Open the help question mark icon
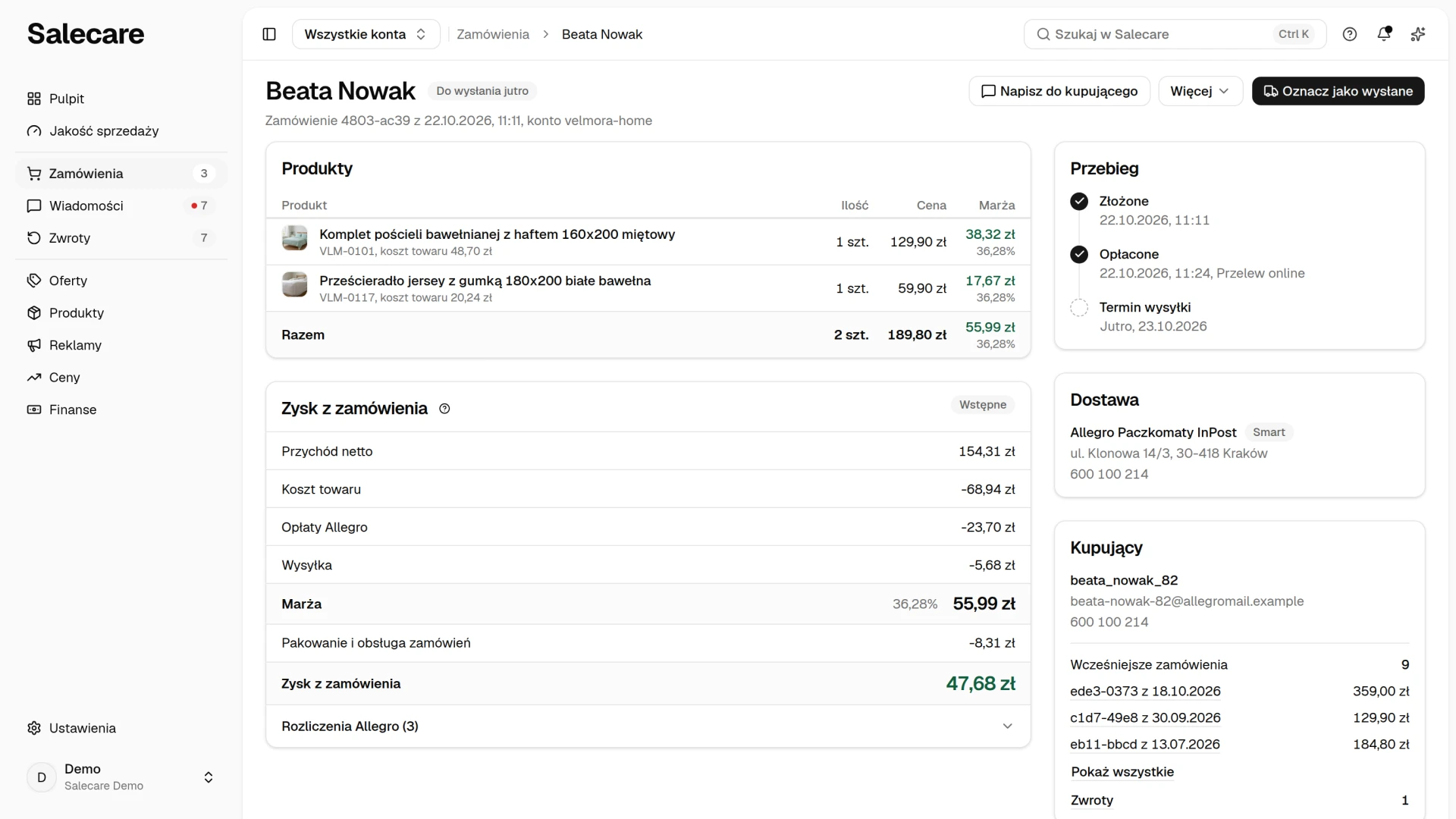This screenshot has width=1456, height=819. (1350, 34)
